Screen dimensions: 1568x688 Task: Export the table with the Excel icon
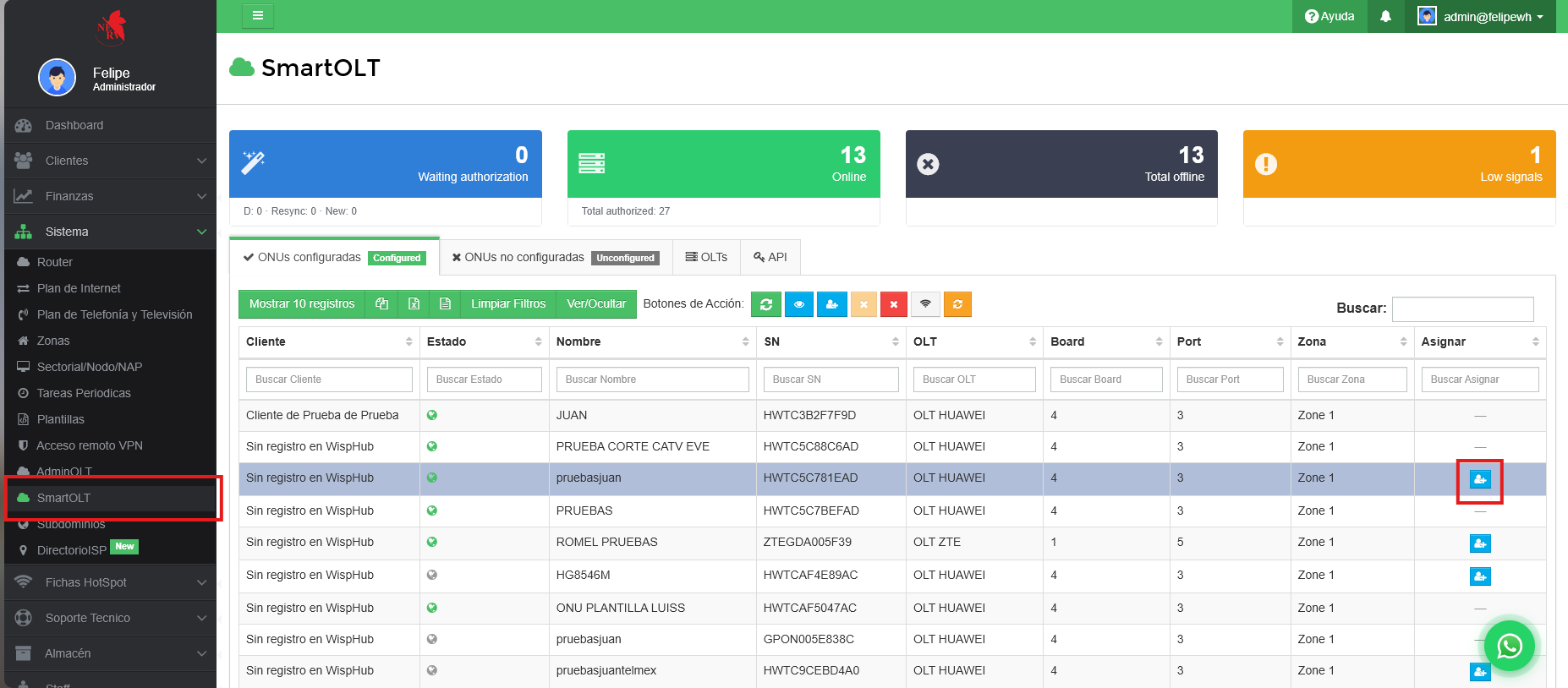pyautogui.click(x=414, y=304)
